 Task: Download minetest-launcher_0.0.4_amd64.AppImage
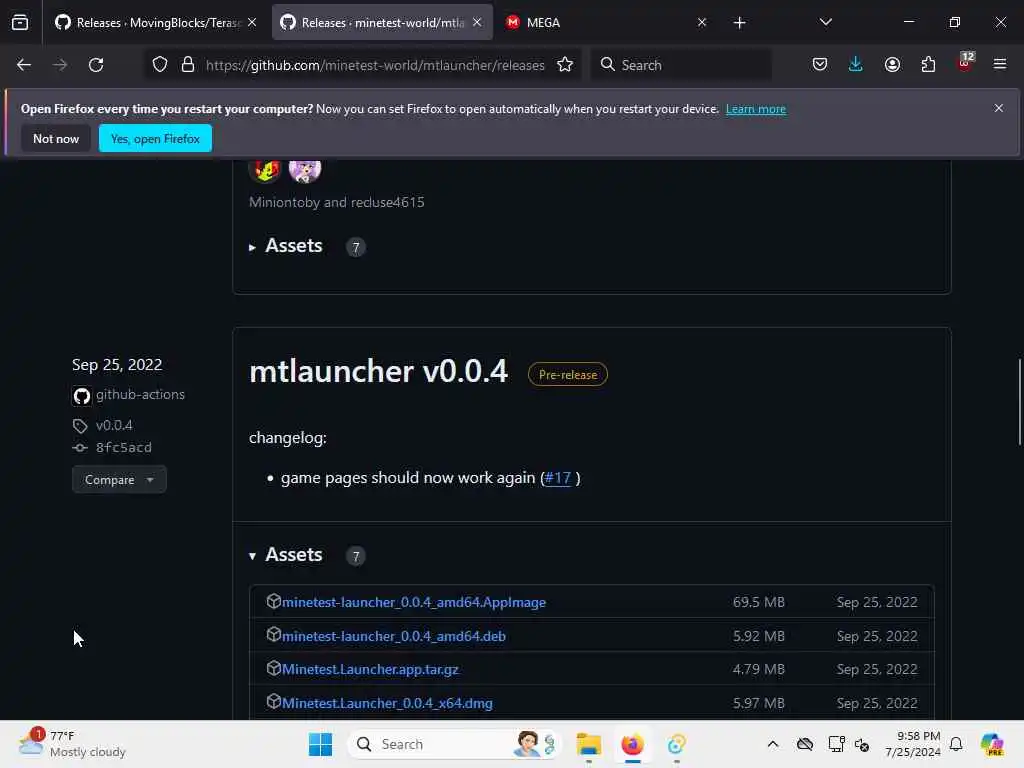[x=413, y=602]
